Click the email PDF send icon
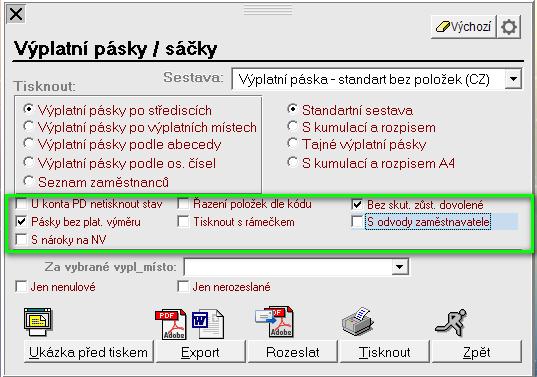Image resolution: width=537 pixels, height=377 pixels. coord(275,322)
